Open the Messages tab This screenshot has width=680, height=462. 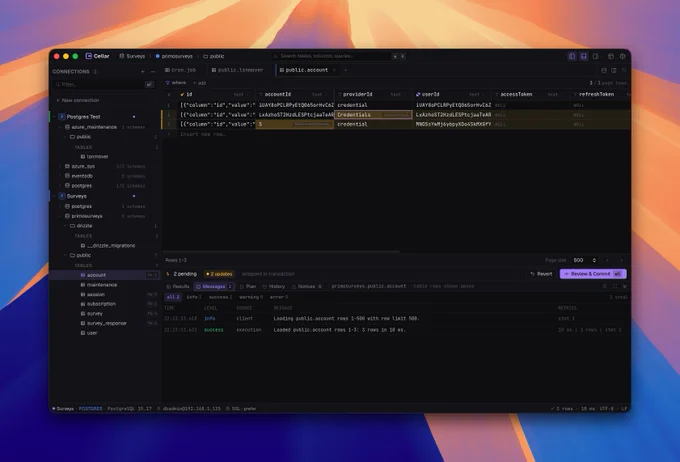click(214, 286)
